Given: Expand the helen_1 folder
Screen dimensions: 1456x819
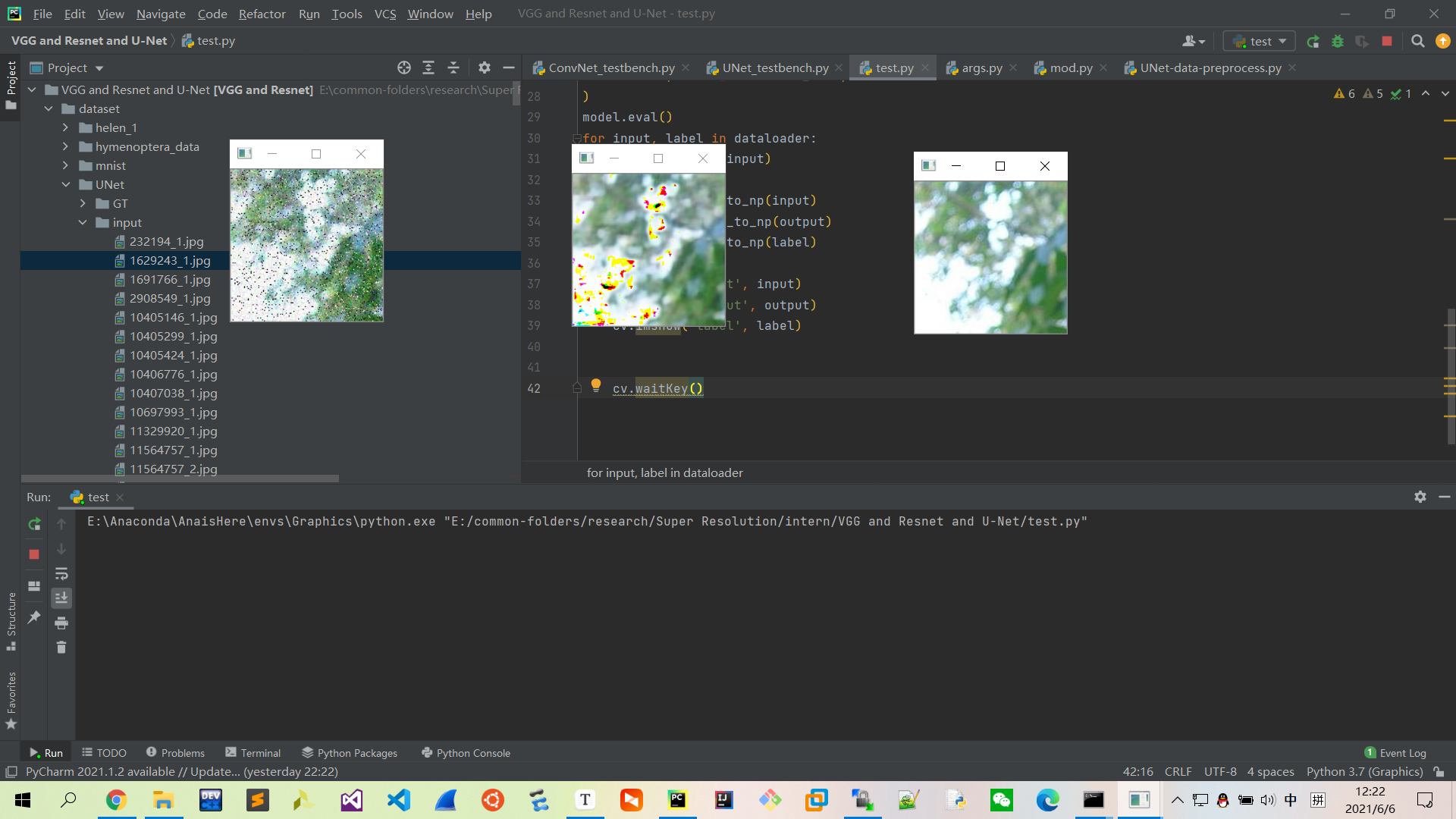Looking at the screenshot, I should coord(66,128).
